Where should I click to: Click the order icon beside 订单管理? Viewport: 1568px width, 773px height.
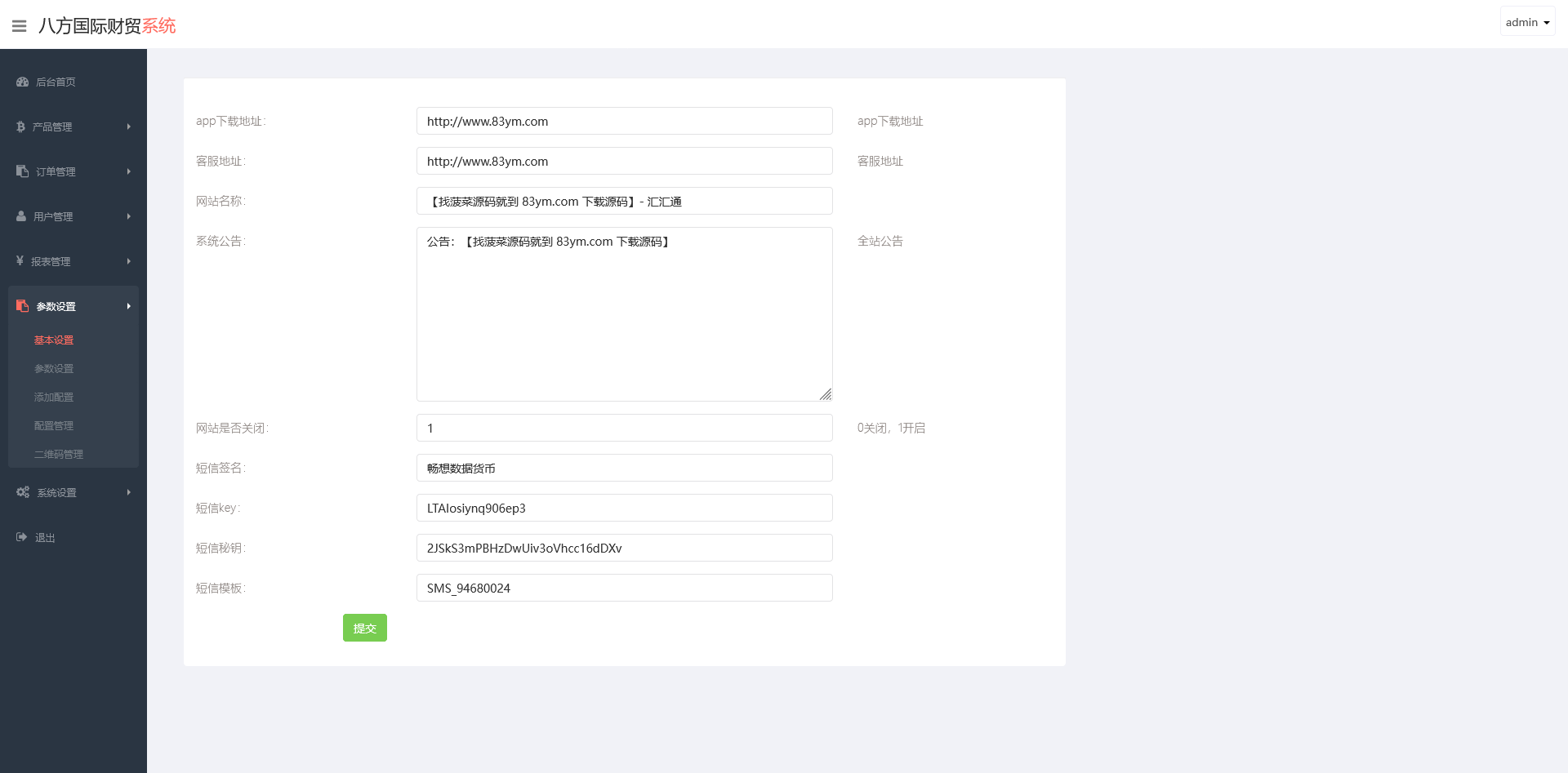[23, 171]
